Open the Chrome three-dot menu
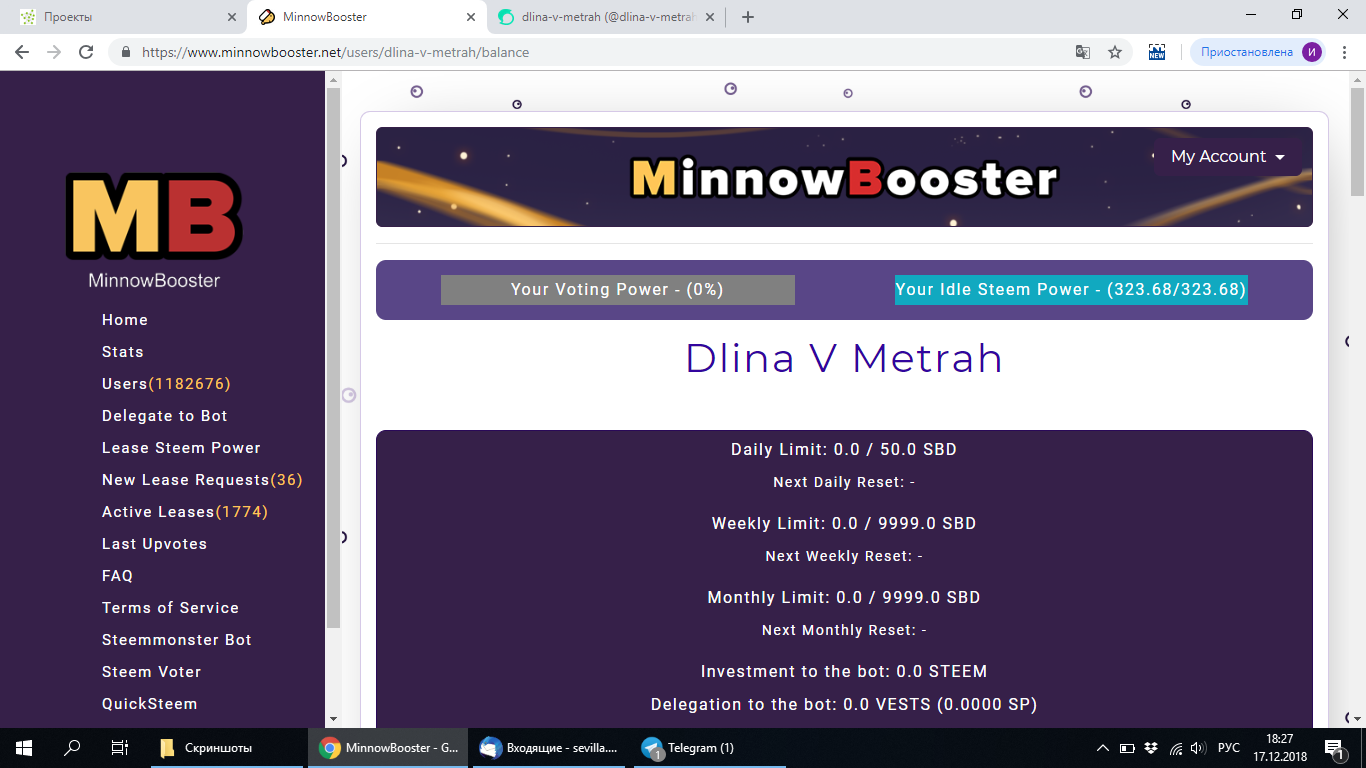Viewport: 1366px width, 768px height. (1343, 52)
